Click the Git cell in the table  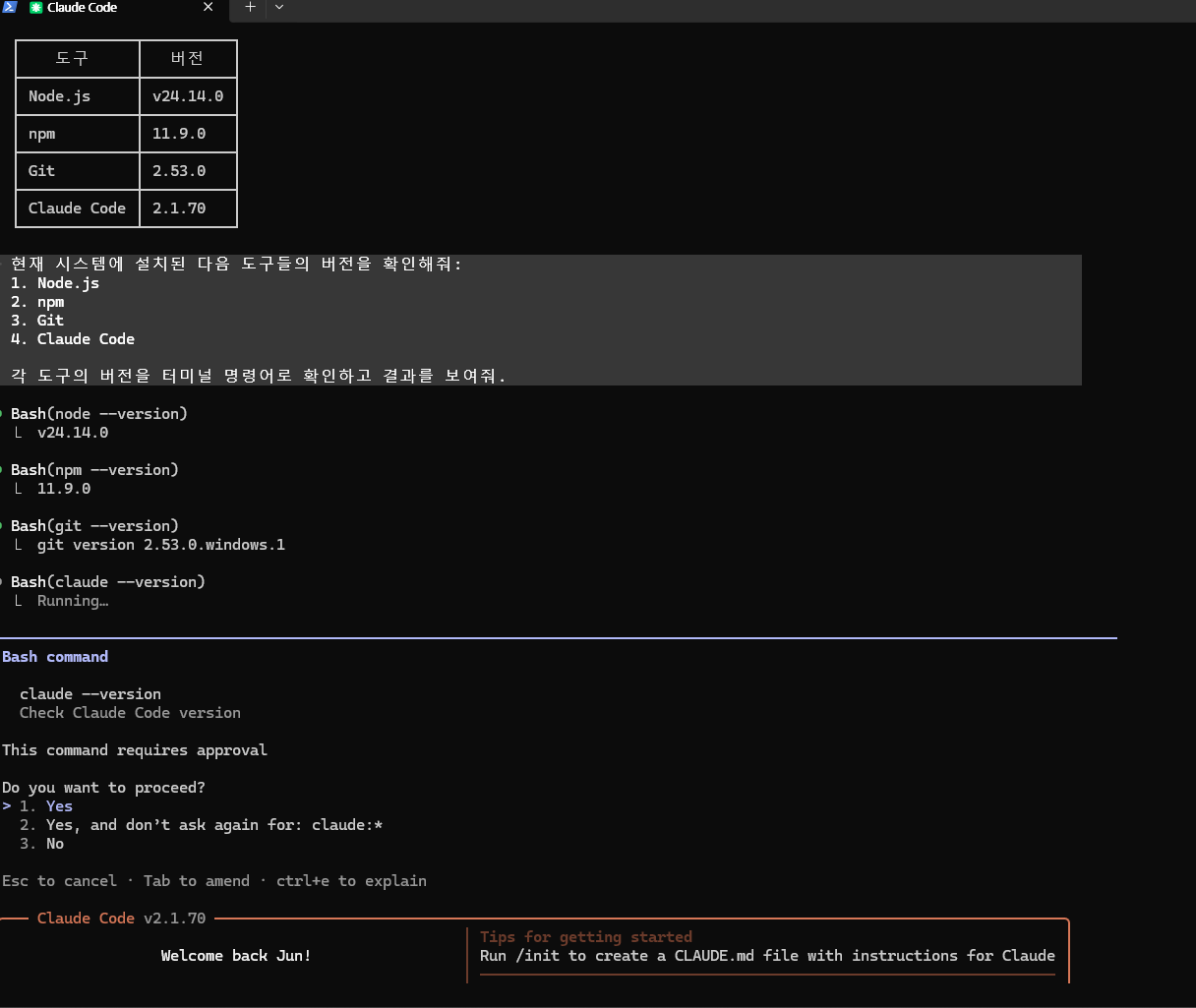[78, 171]
